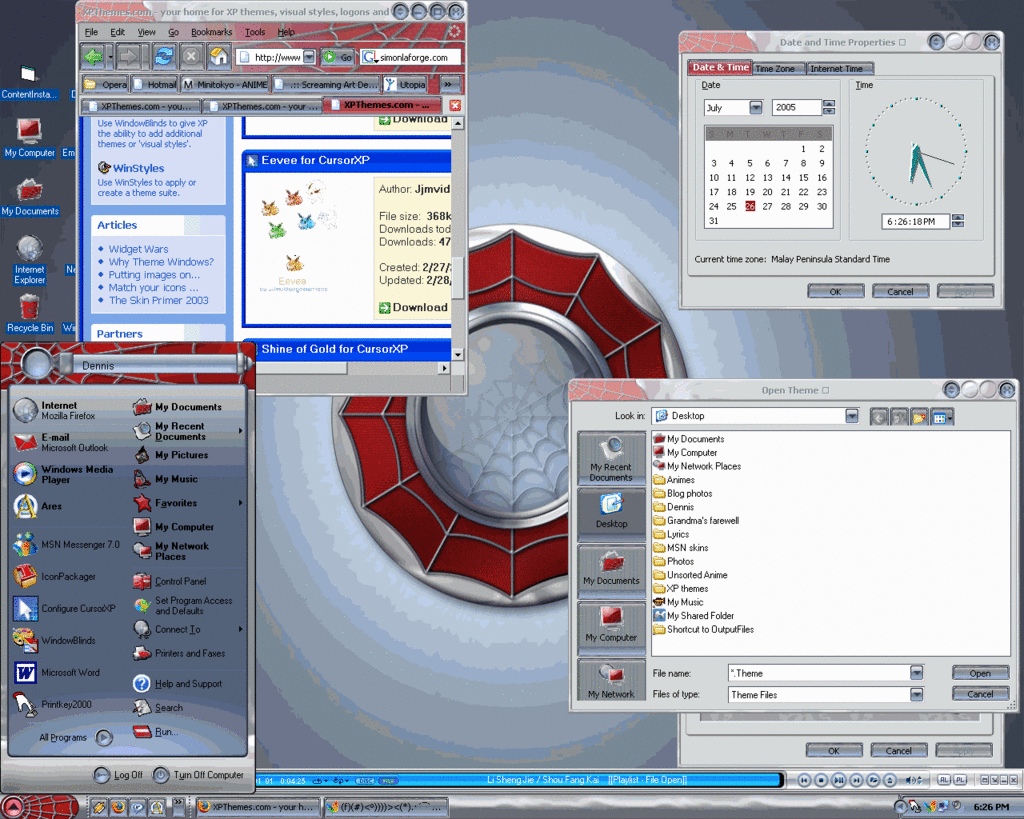The height and width of the screenshot is (819, 1024).
Task: Select the XP themes folder
Action: 681,588
